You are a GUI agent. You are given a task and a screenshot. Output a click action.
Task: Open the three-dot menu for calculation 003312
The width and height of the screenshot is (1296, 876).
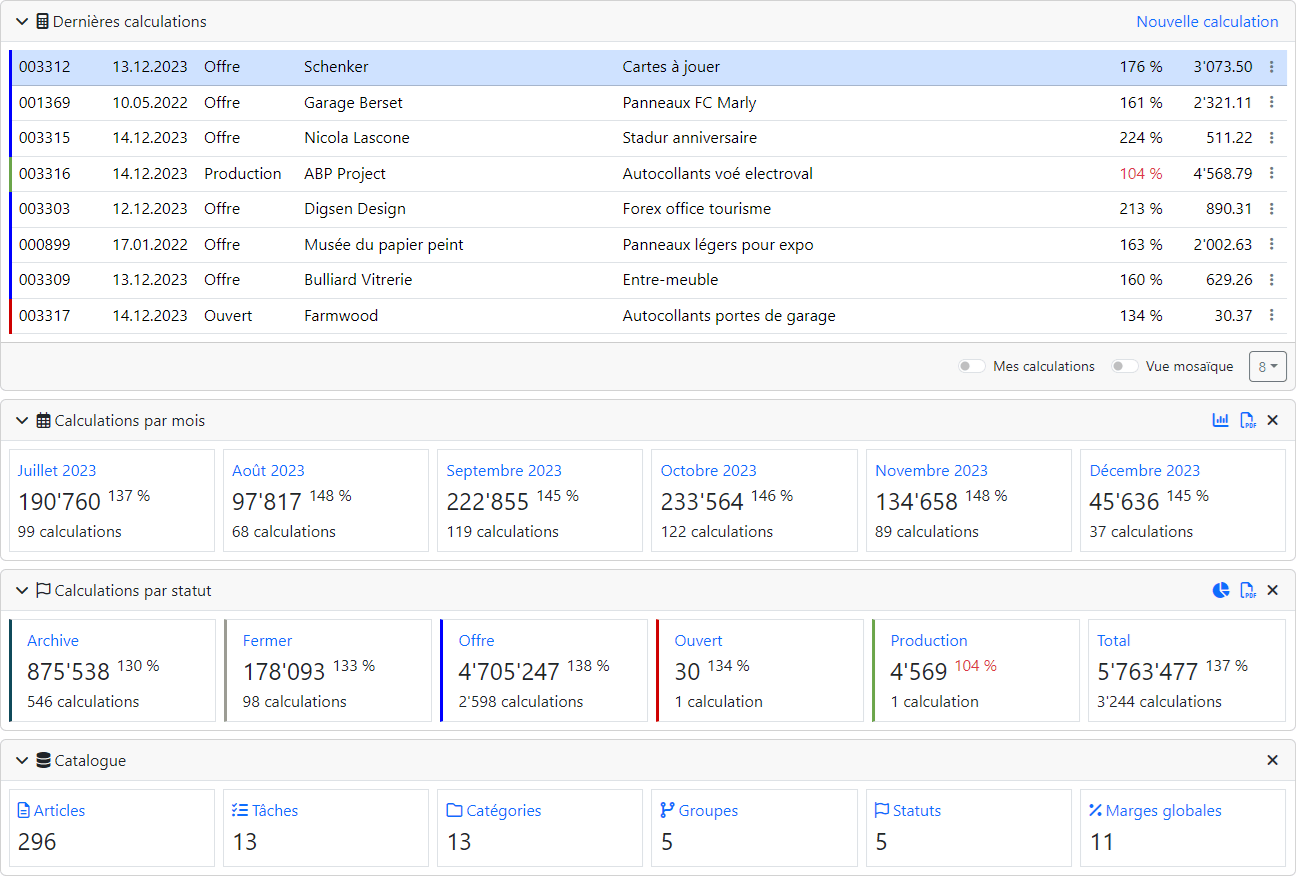(x=1271, y=67)
